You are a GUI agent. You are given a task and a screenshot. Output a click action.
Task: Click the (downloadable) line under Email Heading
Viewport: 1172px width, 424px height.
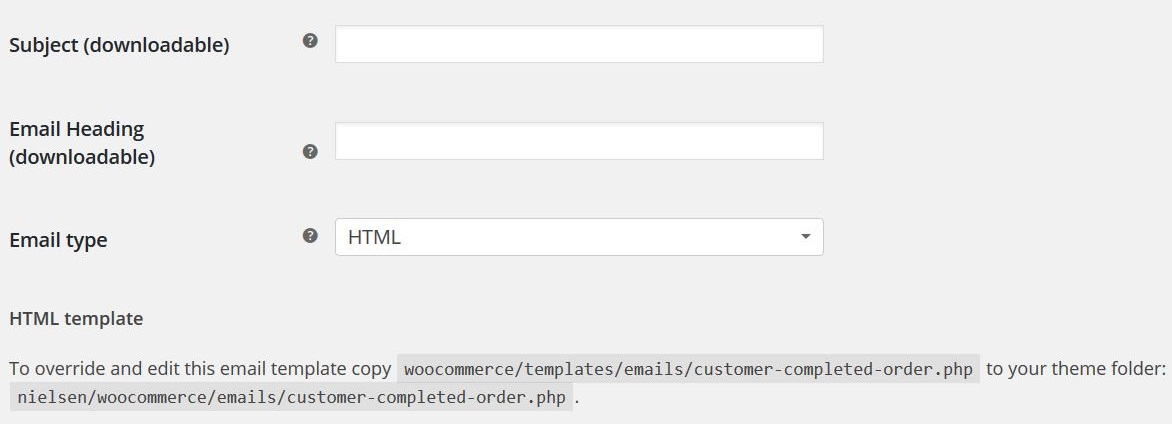click(x=82, y=158)
